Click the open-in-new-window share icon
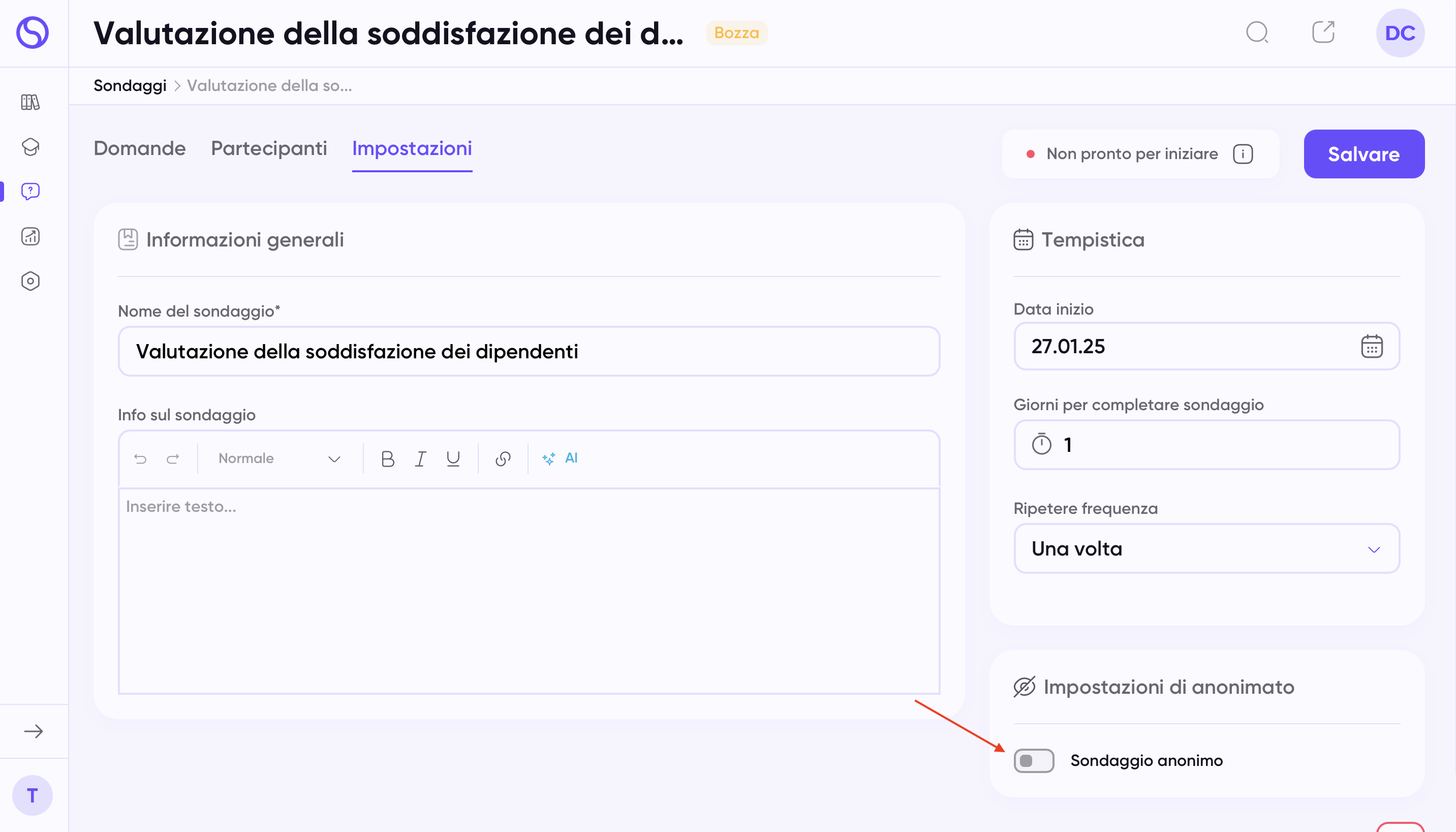This screenshot has width=1456, height=832. click(1323, 33)
